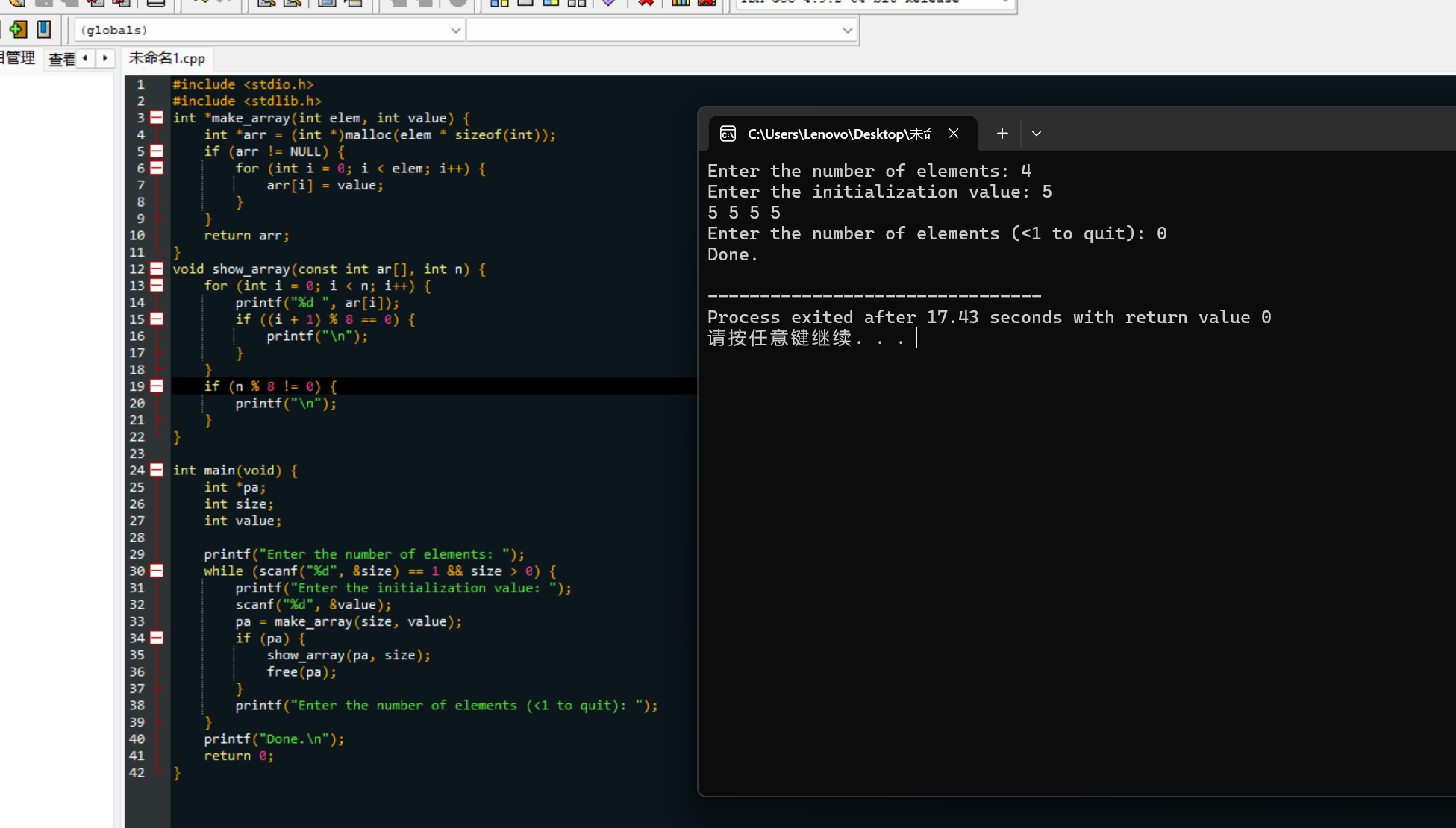Collapse the main function fold at line 24
The height and width of the screenshot is (828, 1456).
(157, 470)
